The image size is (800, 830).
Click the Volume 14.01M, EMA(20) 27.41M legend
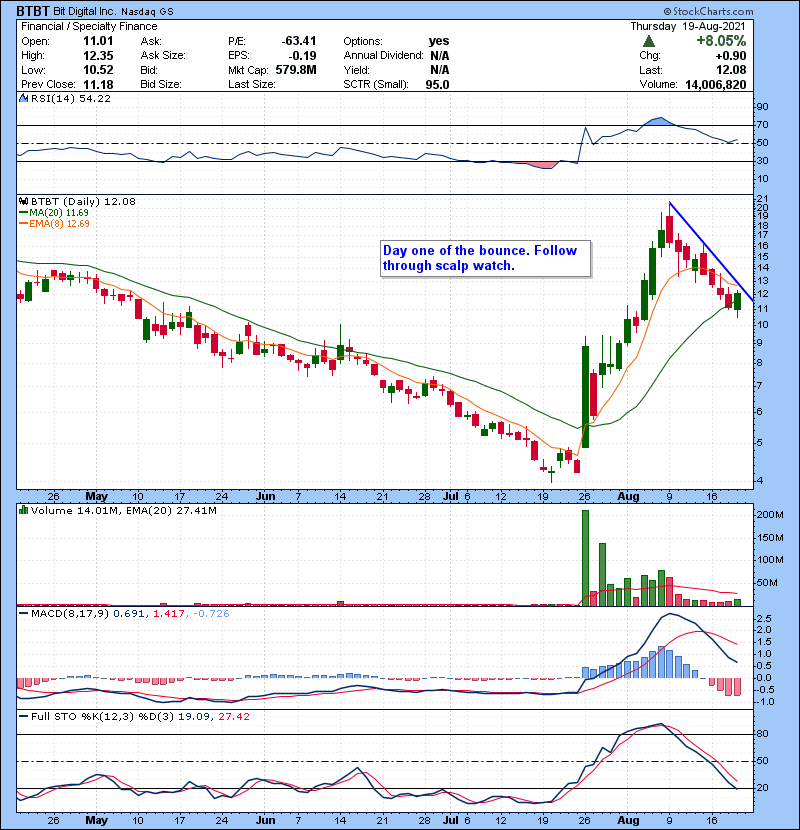point(123,511)
